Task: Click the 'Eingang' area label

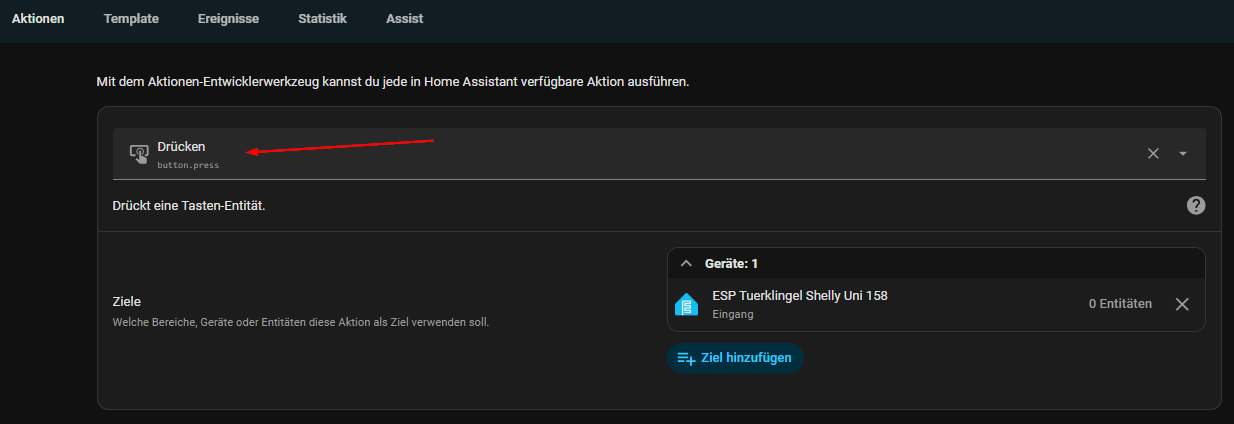Action: pyautogui.click(x=732, y=314)
